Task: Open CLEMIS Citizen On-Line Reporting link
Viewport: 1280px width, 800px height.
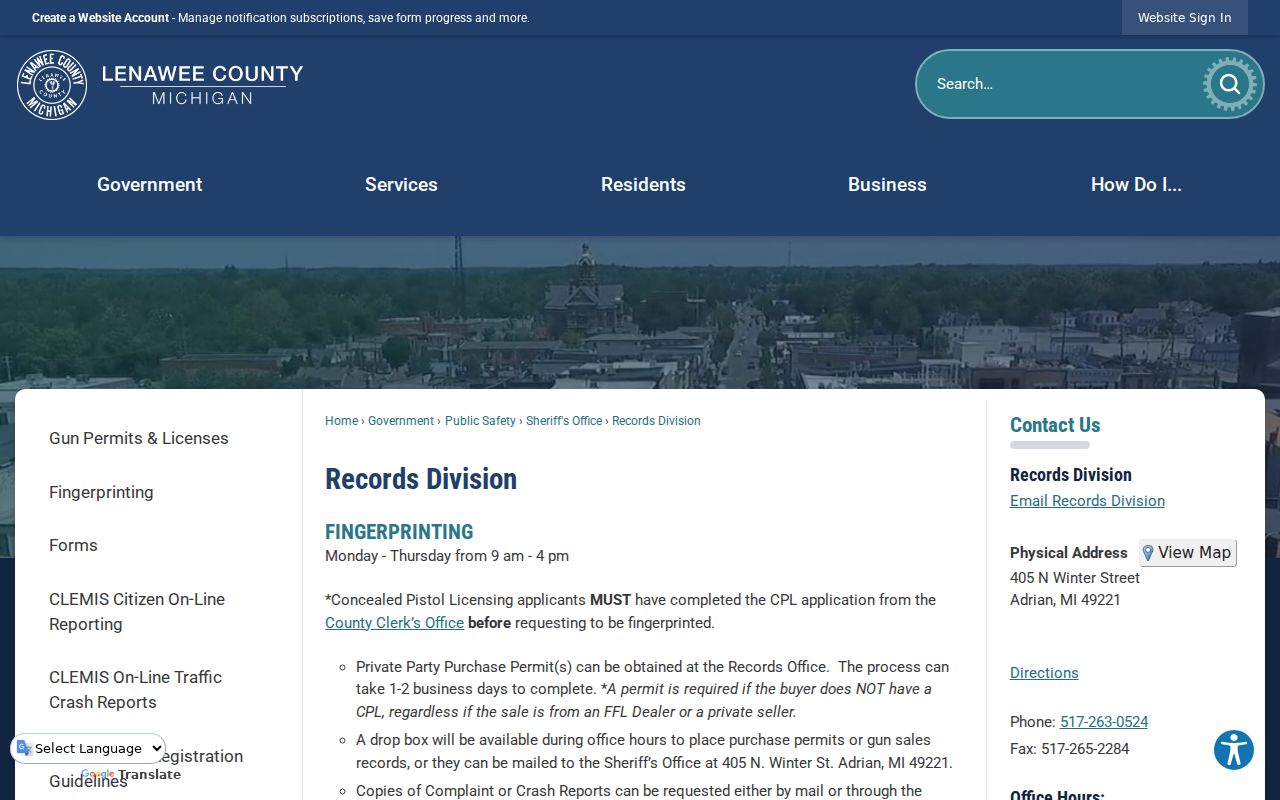Action: [x=137, y=611]
